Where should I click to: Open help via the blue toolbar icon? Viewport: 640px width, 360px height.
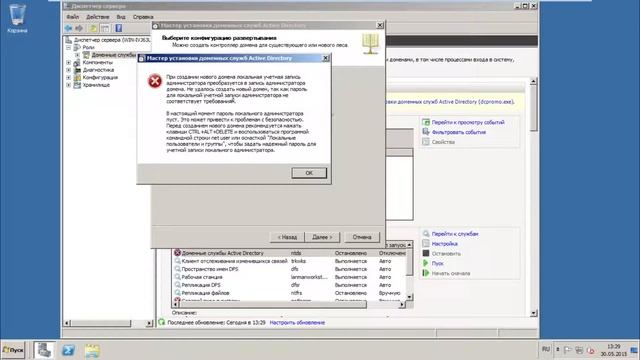[118, 28]
